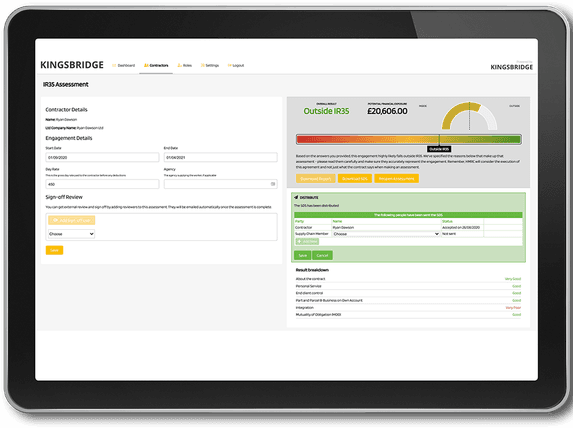Click the Day Rate input showing 450
The width and height of the screenshot is (573, 428).
pos(102,184)
